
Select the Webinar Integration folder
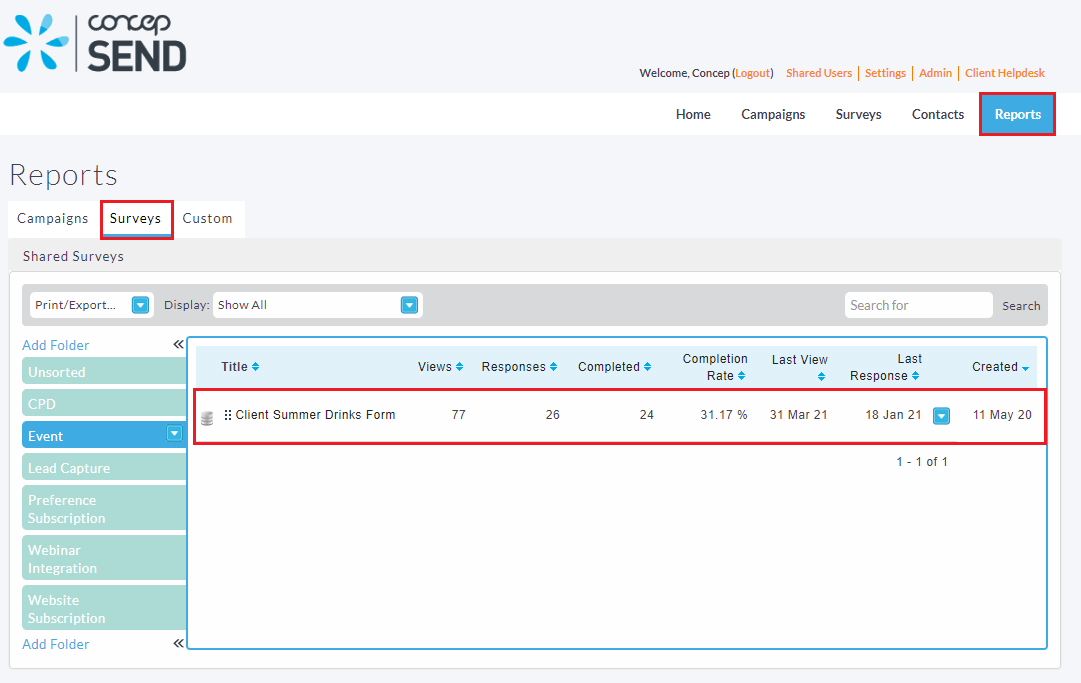(104, 558)
